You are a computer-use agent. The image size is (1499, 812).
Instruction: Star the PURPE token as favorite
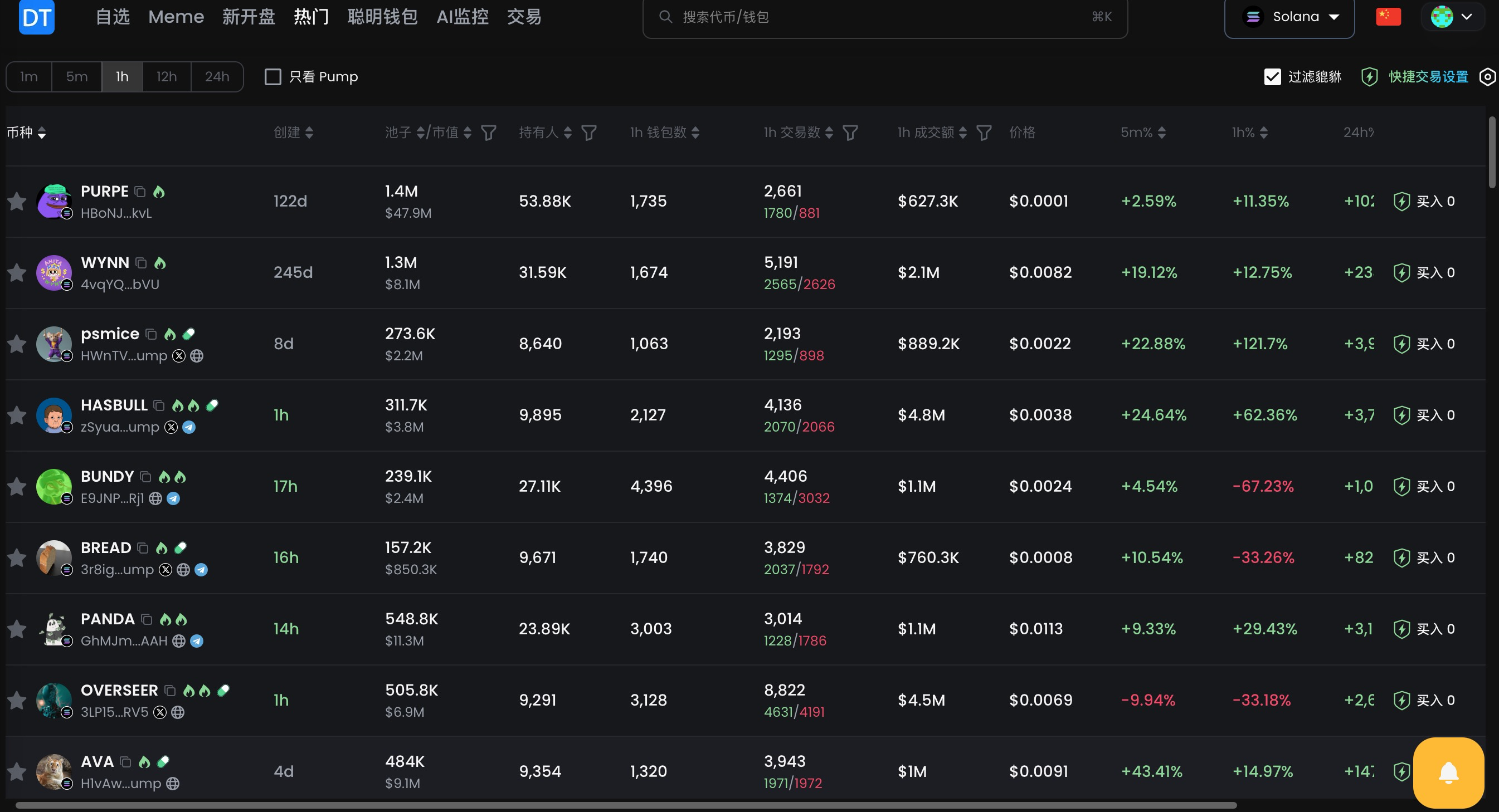(17, 201)
